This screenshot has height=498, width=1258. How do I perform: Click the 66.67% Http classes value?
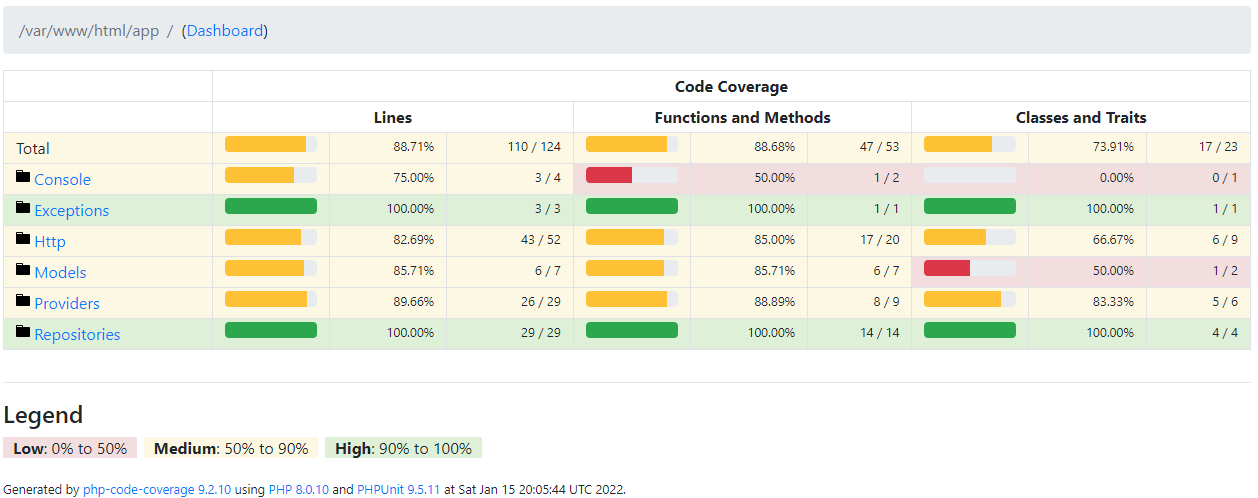coord(1112,240)
